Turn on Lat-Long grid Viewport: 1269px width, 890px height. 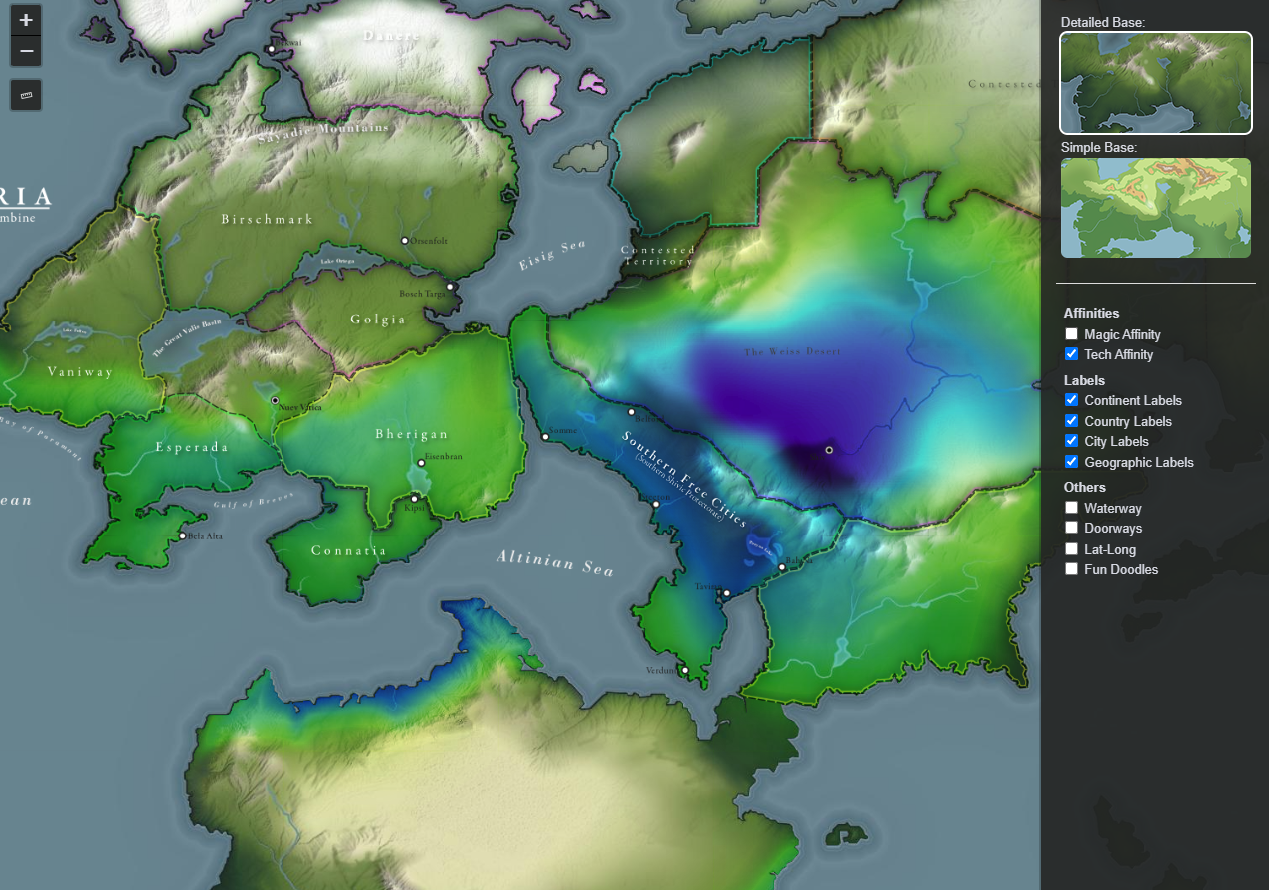point(1071,549)
